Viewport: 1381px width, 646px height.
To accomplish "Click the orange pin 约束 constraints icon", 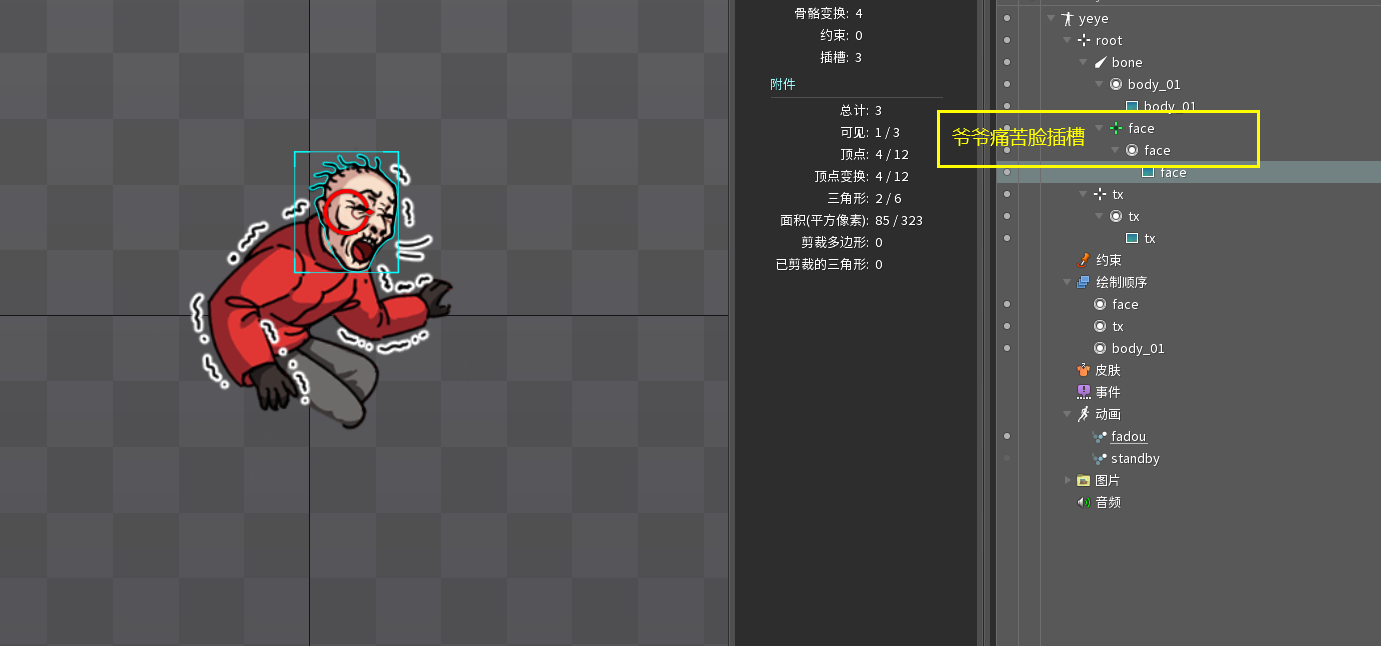I will (x=1083, y=260).
